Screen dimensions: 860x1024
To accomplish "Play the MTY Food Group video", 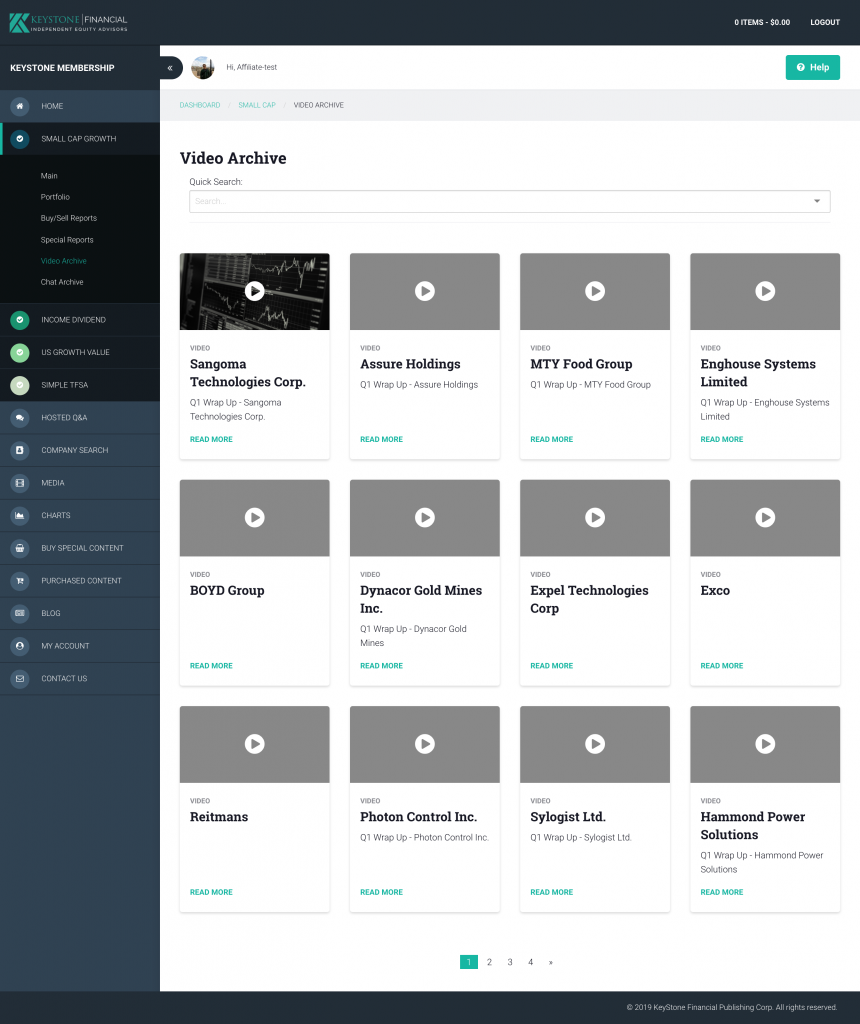I will (x=595, y=291).
